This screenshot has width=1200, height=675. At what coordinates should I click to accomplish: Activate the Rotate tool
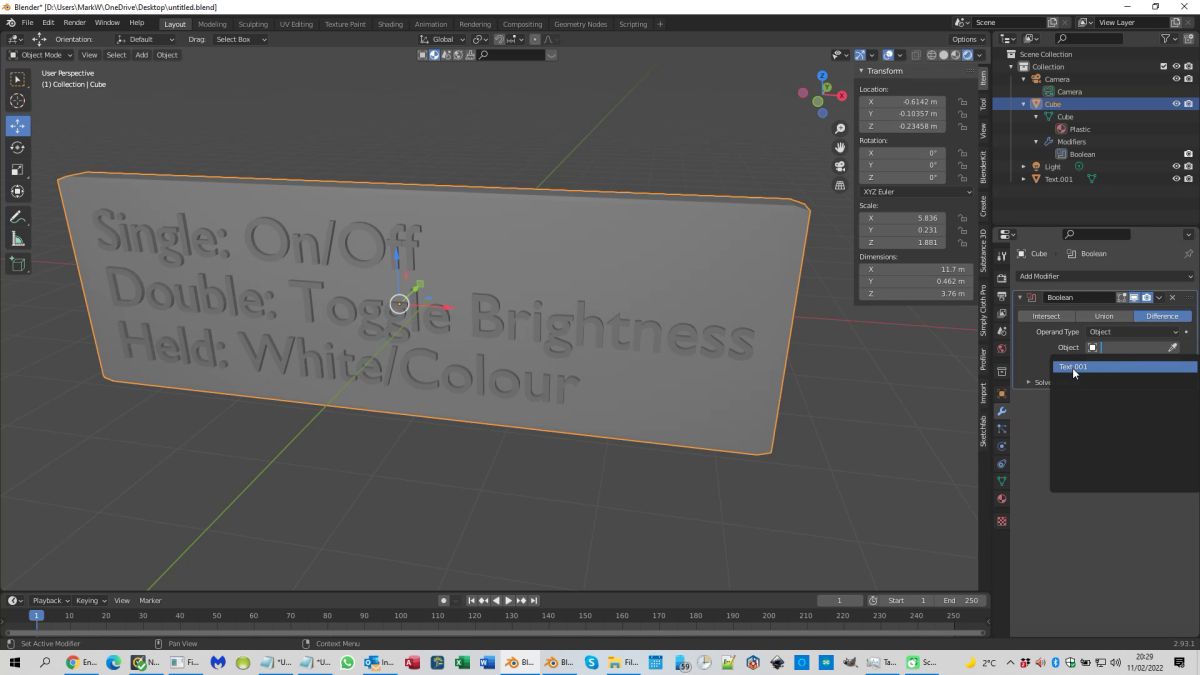click(18, 148)
